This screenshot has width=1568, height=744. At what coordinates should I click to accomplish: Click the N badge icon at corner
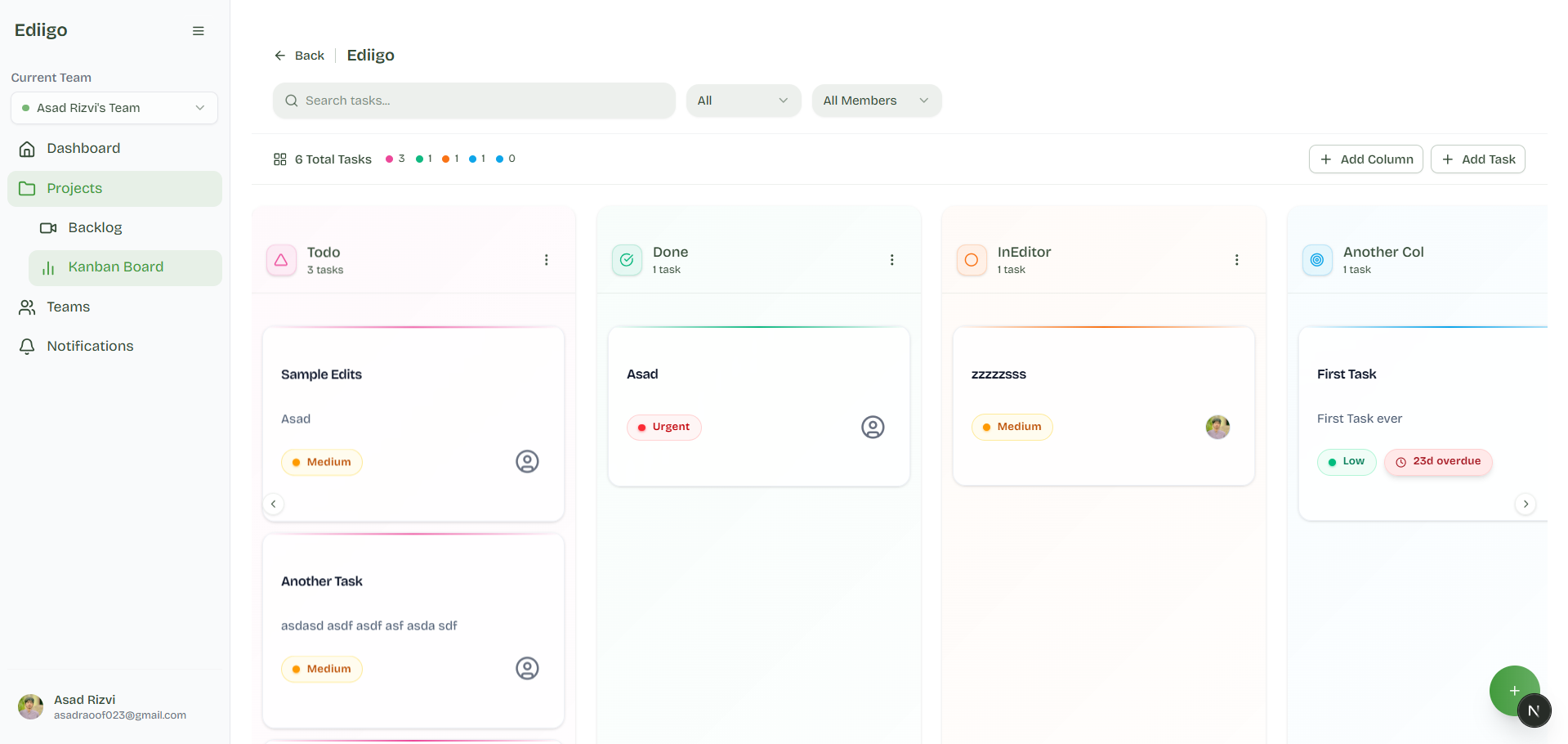click(x=1534, y=710)
